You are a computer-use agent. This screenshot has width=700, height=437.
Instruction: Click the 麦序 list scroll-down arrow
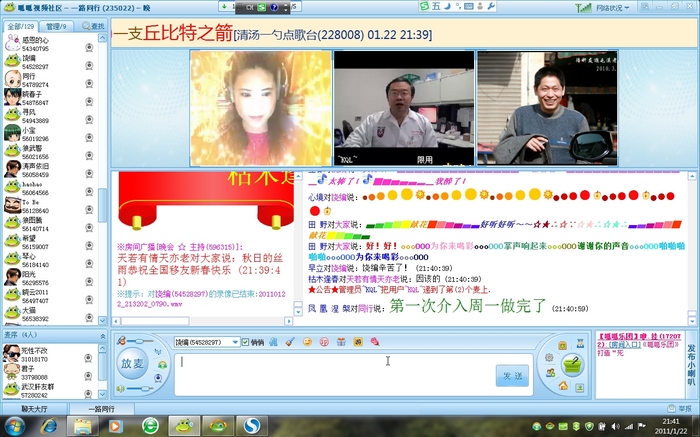[102, 394]
